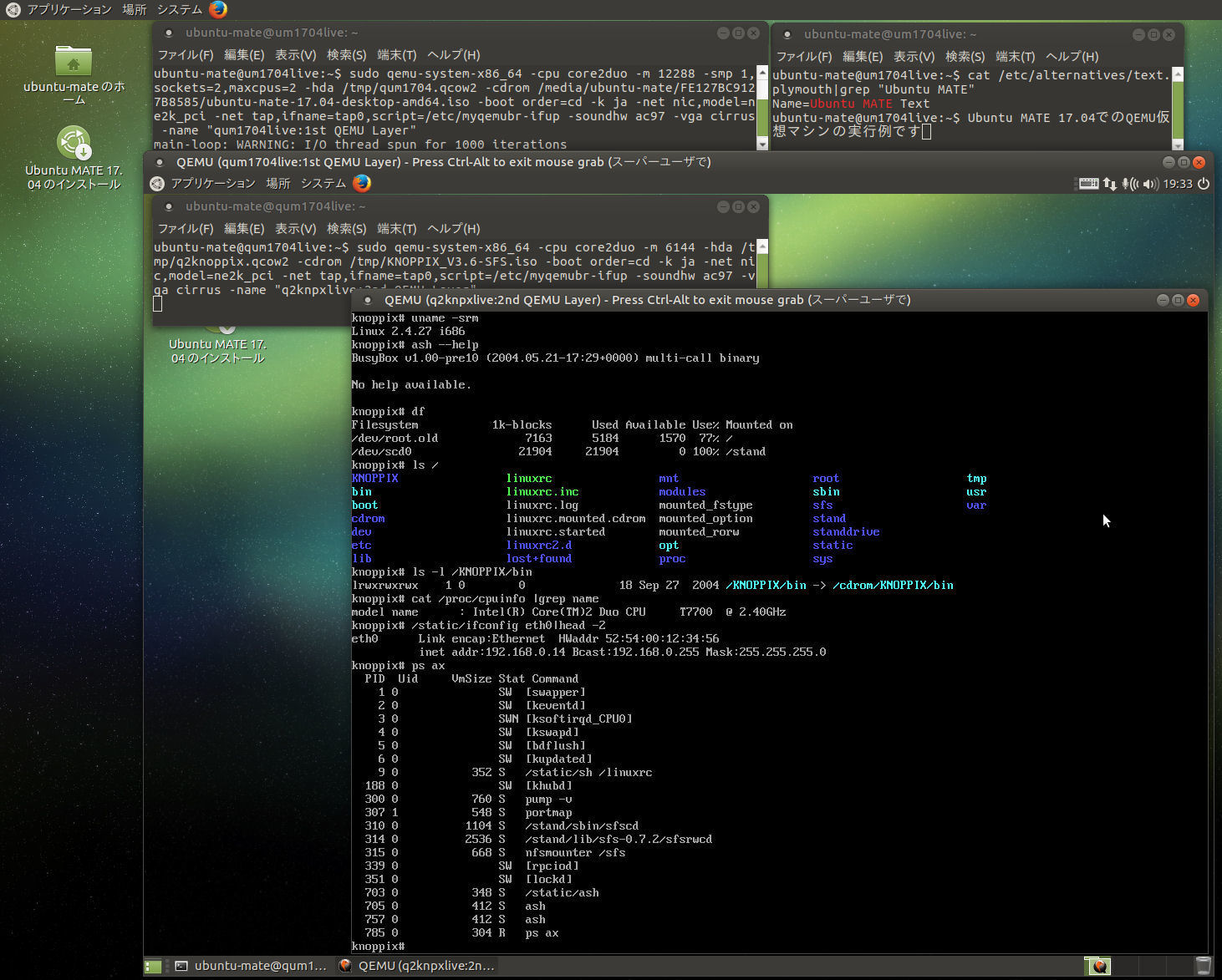Open システム menu on the host top panel
This screenshot has width=1222, height=980.
[x=179, y=9]
